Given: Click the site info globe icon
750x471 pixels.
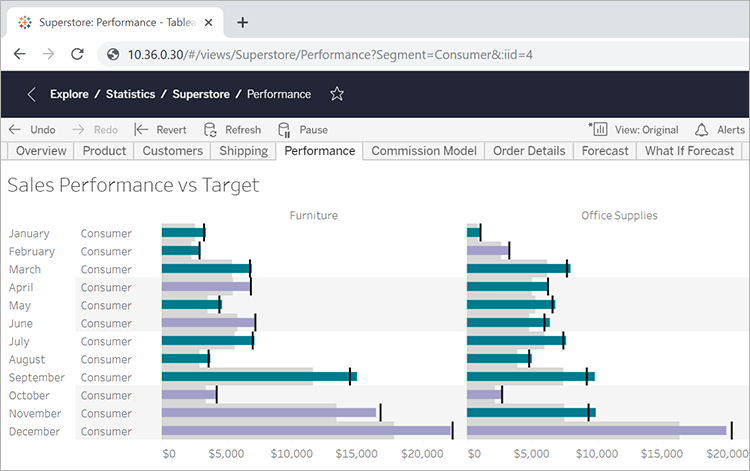Looking at the screenshot, I should click(113, 55).
